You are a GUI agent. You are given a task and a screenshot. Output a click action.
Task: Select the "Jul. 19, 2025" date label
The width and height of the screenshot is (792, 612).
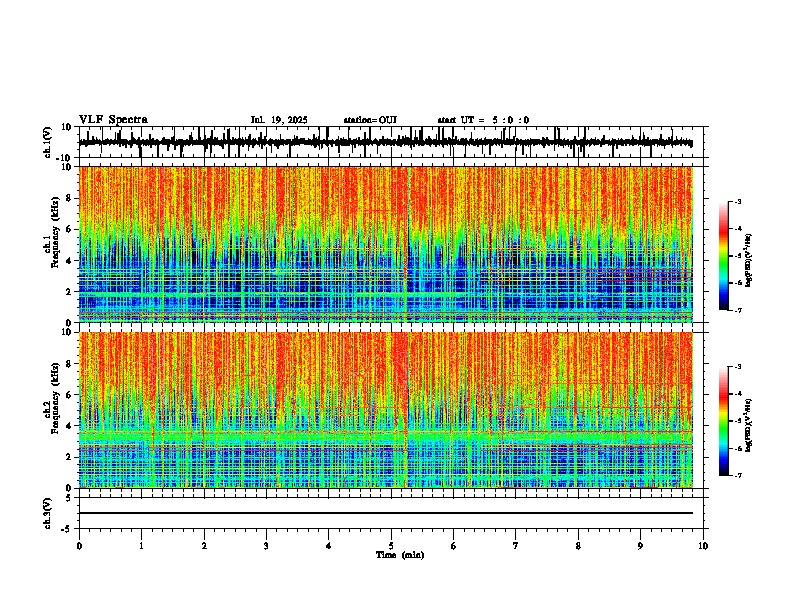point(279,120)
